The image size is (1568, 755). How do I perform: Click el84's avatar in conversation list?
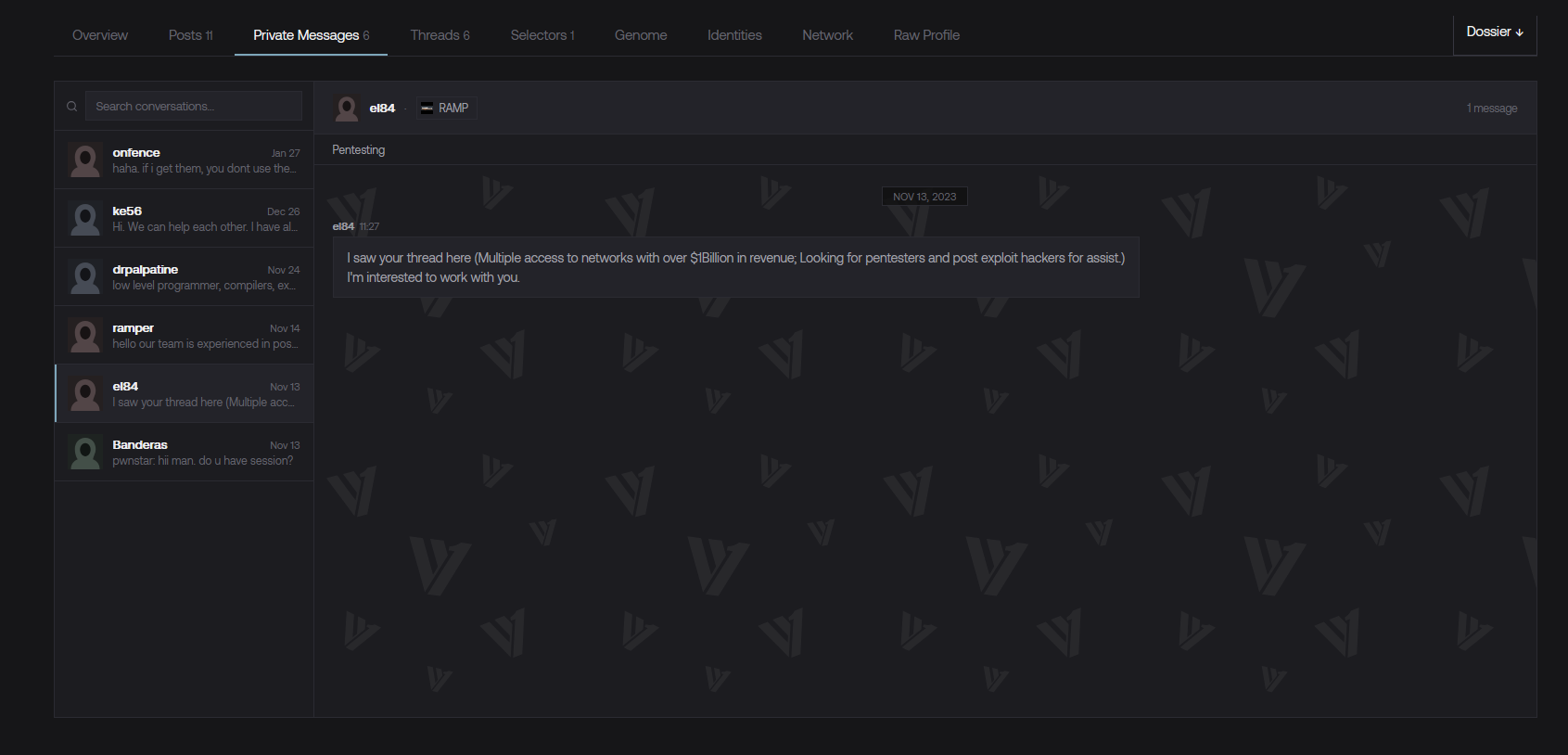[85, 393]
